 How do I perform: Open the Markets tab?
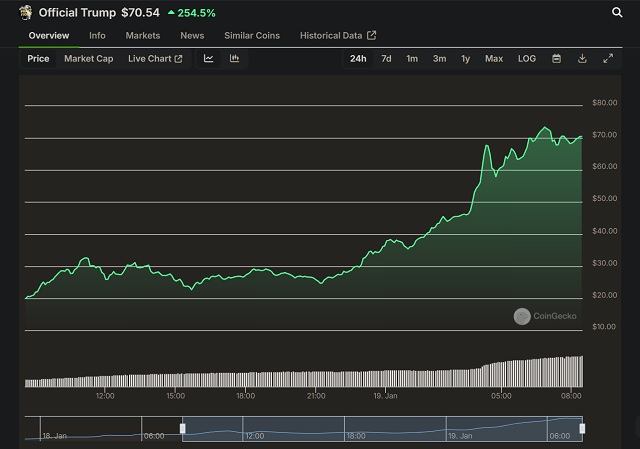coord(143,36)
